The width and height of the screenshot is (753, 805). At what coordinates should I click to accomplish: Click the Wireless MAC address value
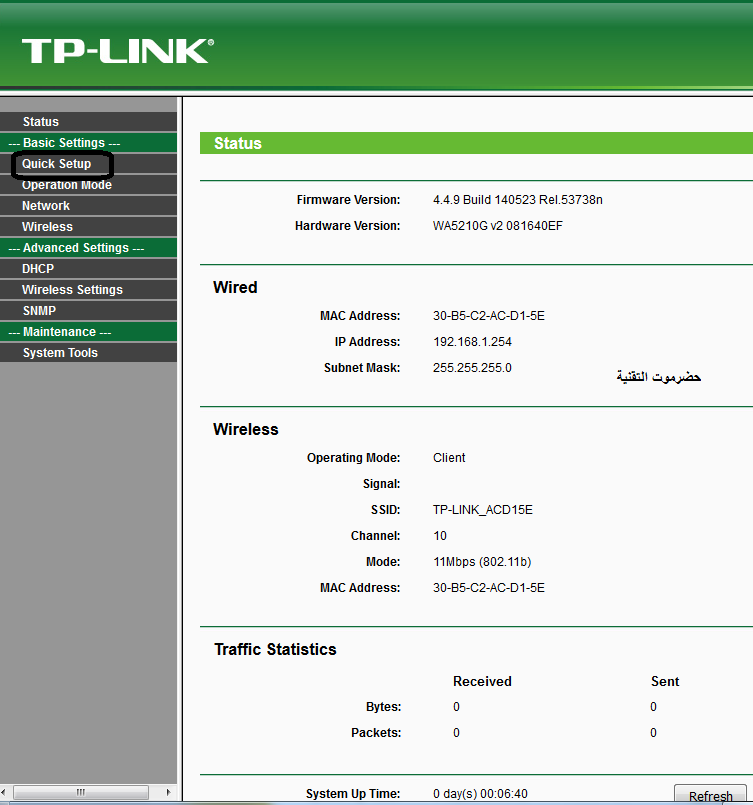click(x=489, y=588)
